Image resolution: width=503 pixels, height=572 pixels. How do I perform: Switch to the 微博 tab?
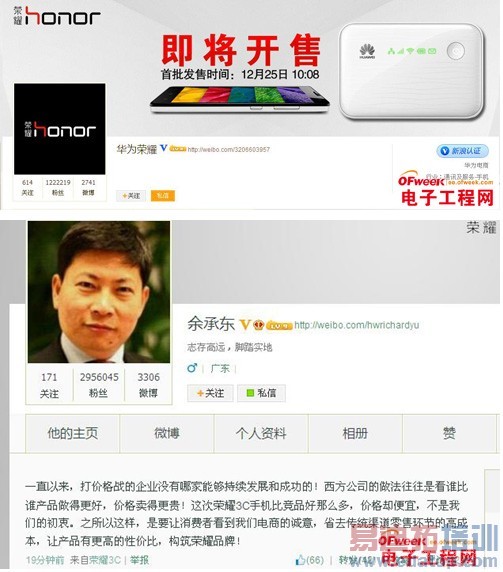pos(167,433)
